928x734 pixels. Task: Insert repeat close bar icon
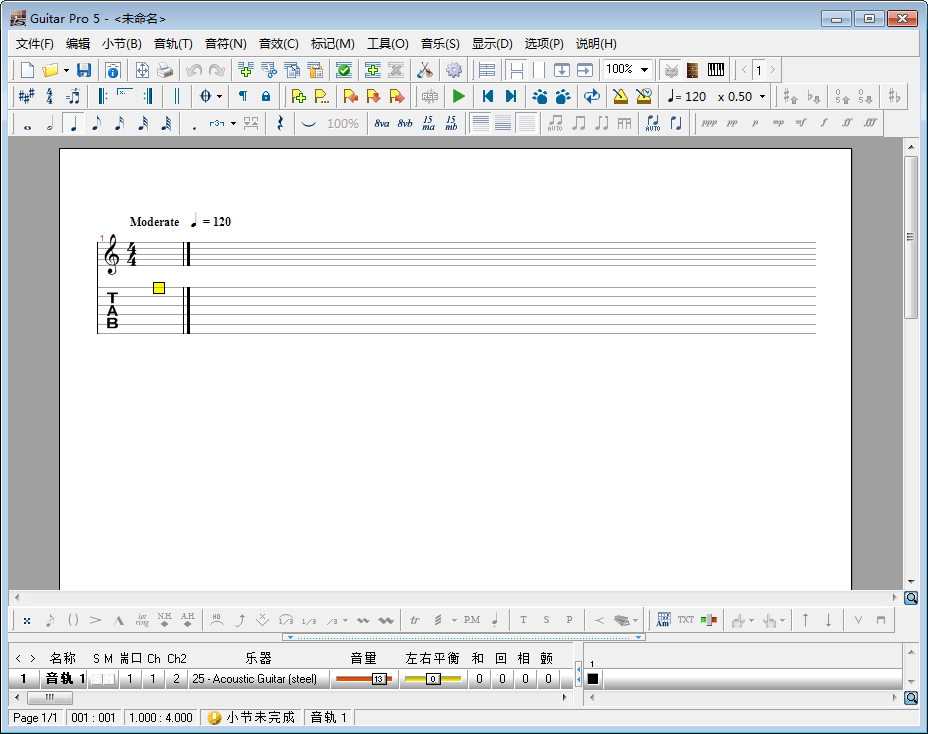[148, 96]
